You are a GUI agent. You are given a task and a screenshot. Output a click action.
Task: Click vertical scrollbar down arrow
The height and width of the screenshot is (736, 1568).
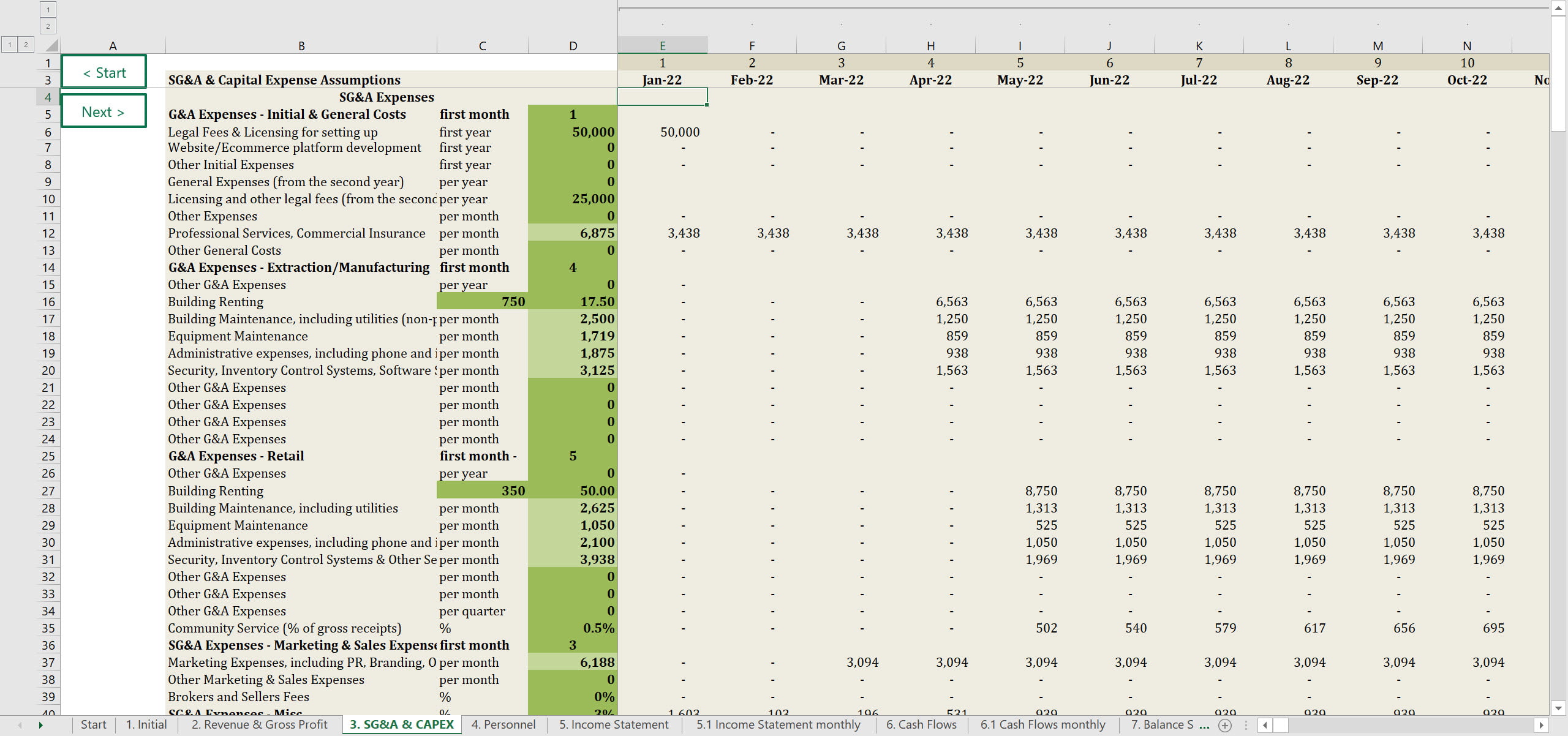point(1559,708)
